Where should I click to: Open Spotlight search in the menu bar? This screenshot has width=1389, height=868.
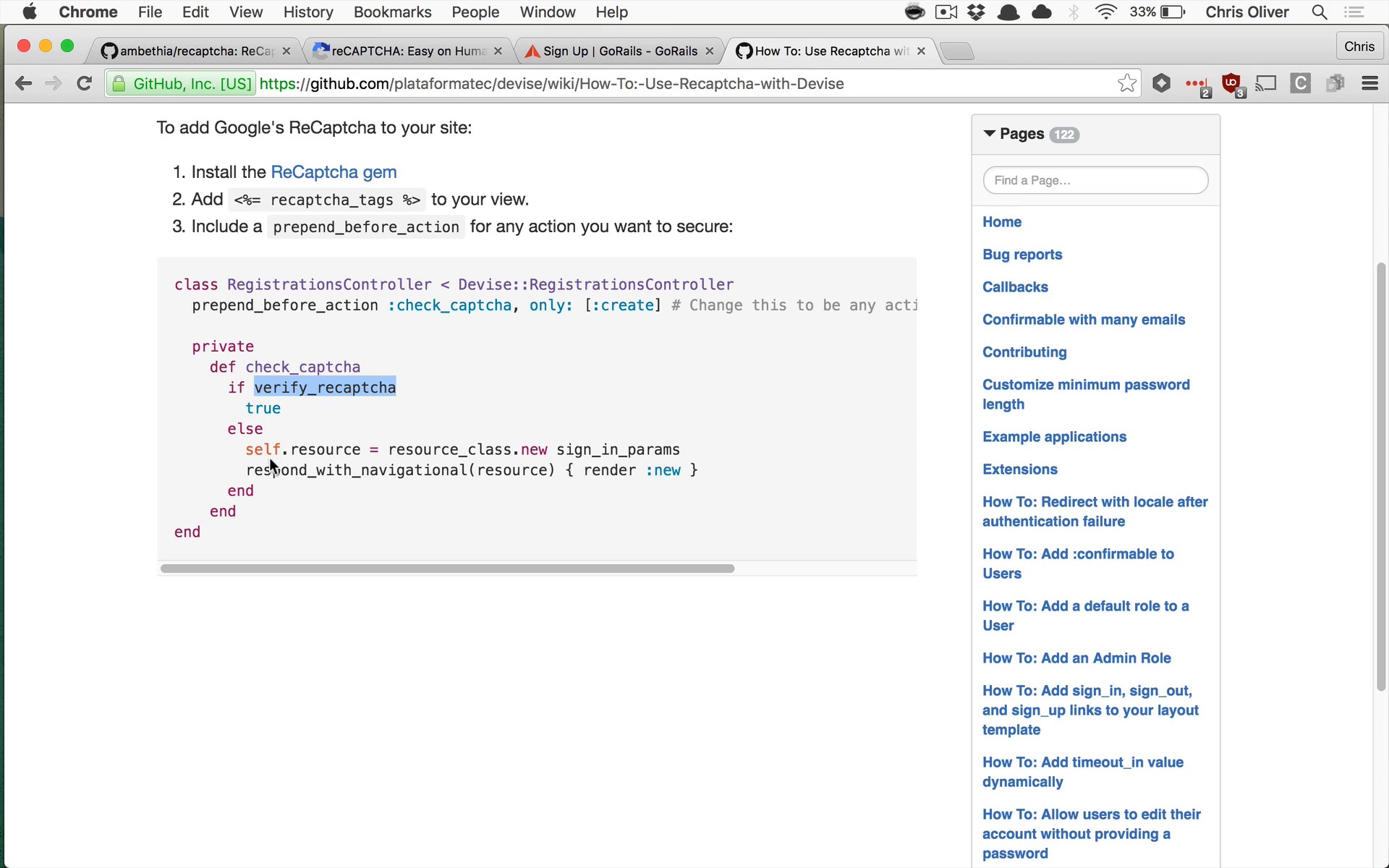(x=1320, y=12)
